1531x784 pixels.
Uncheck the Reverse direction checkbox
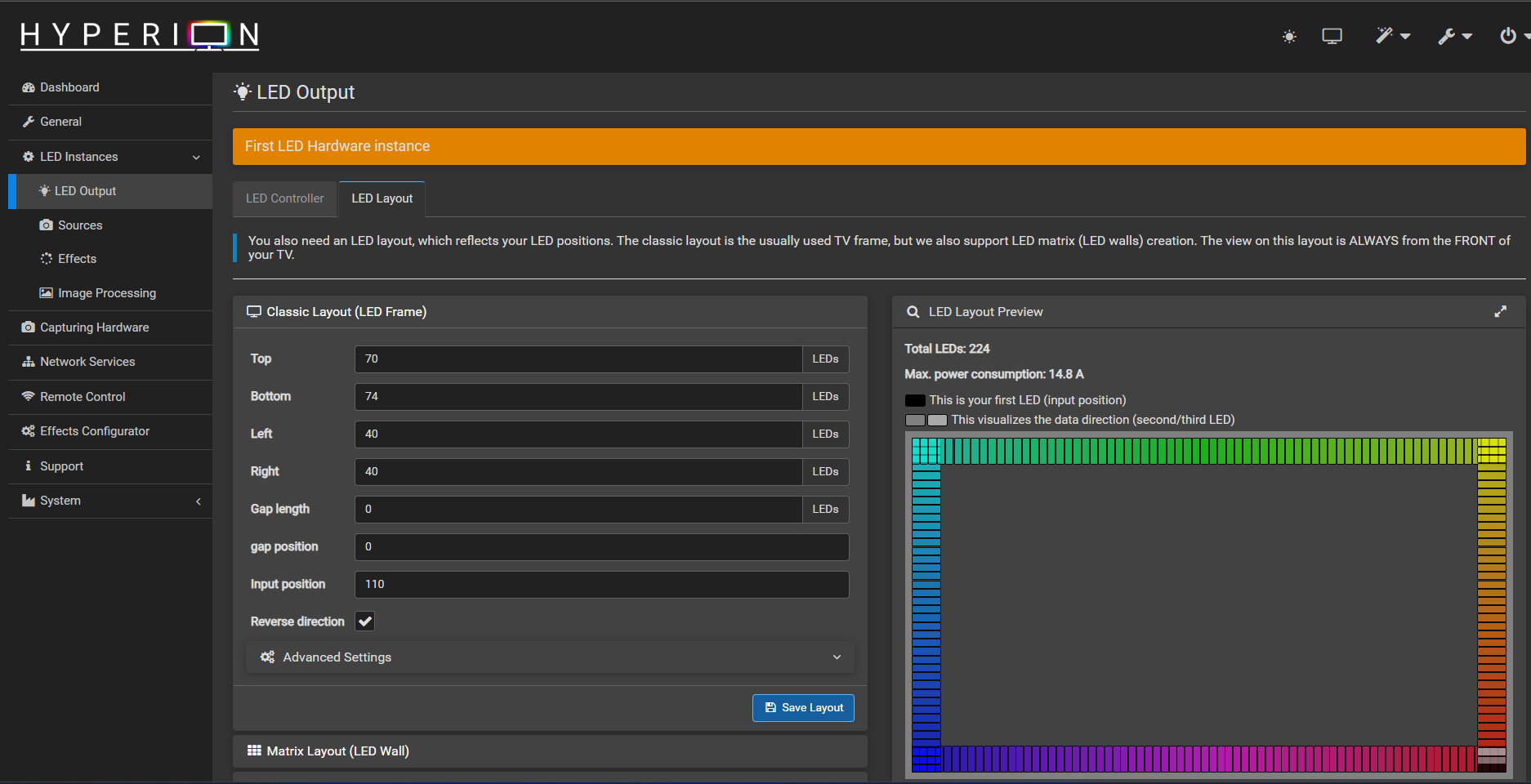click(x=365, y=621)
